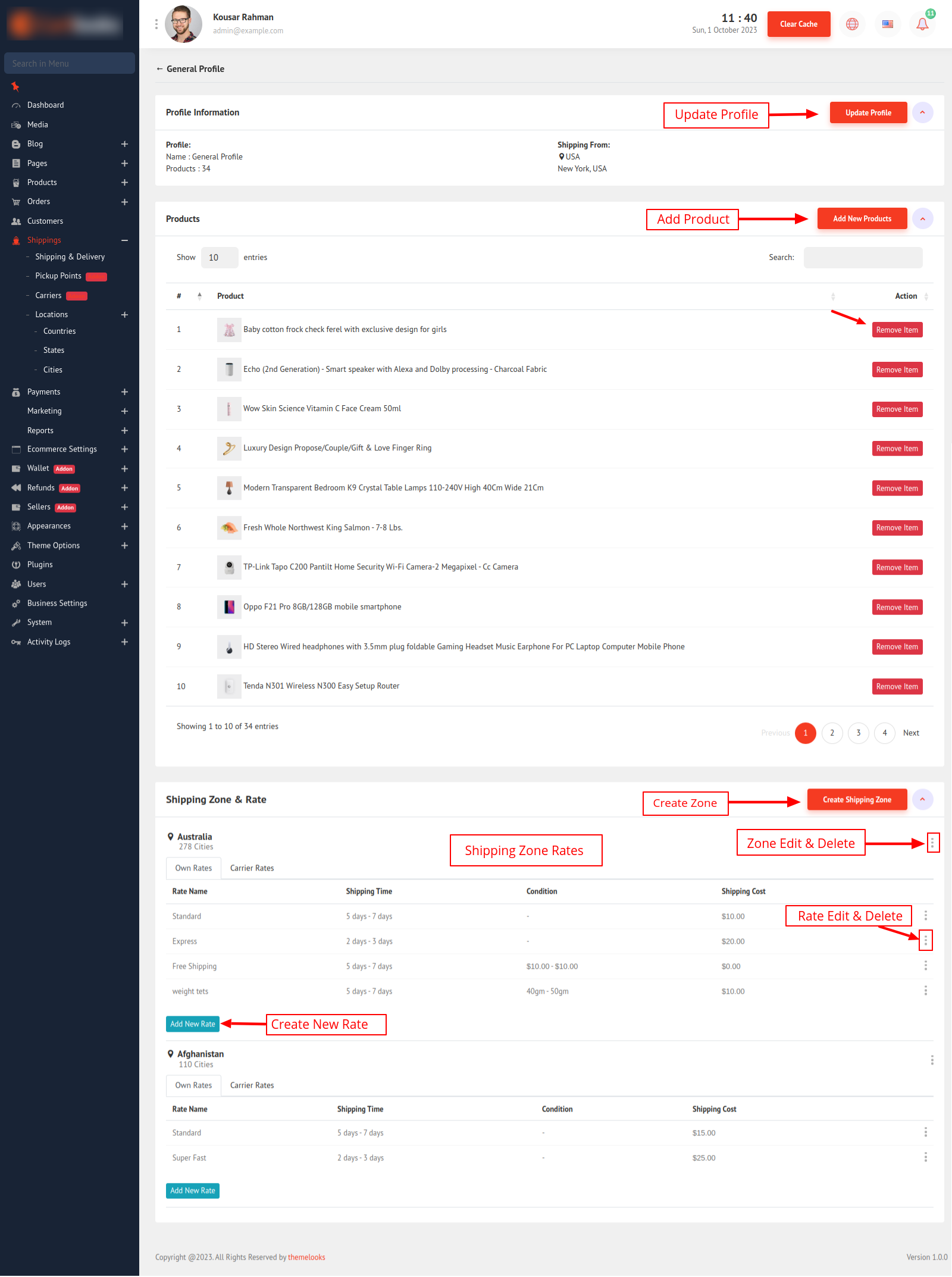The image size is (952, 1277).
Task: Expand the Payments sidebar menu
Action: (x=124, y=392)
